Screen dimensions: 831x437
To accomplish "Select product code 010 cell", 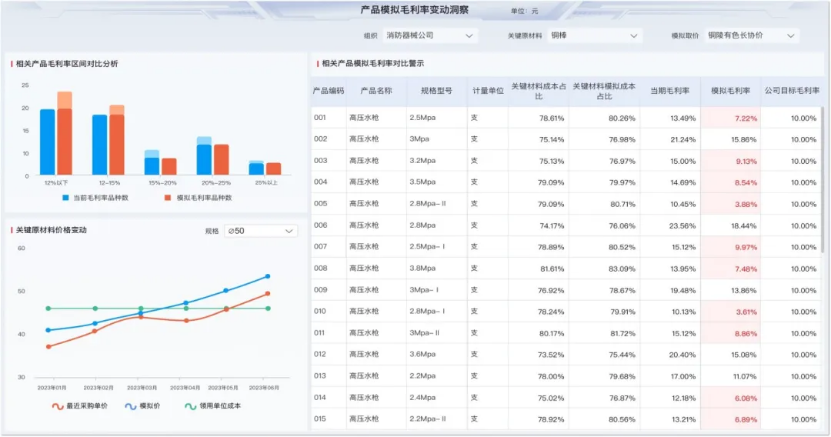I will coord(329,311).
